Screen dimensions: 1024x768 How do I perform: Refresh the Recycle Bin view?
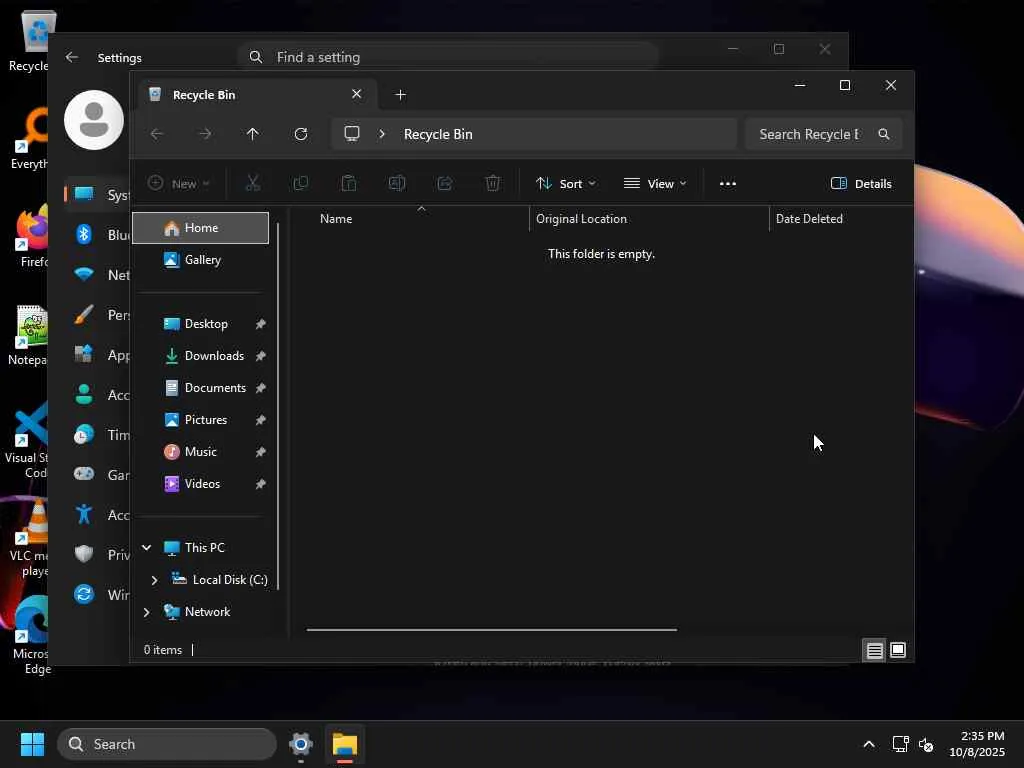point(300,134)
